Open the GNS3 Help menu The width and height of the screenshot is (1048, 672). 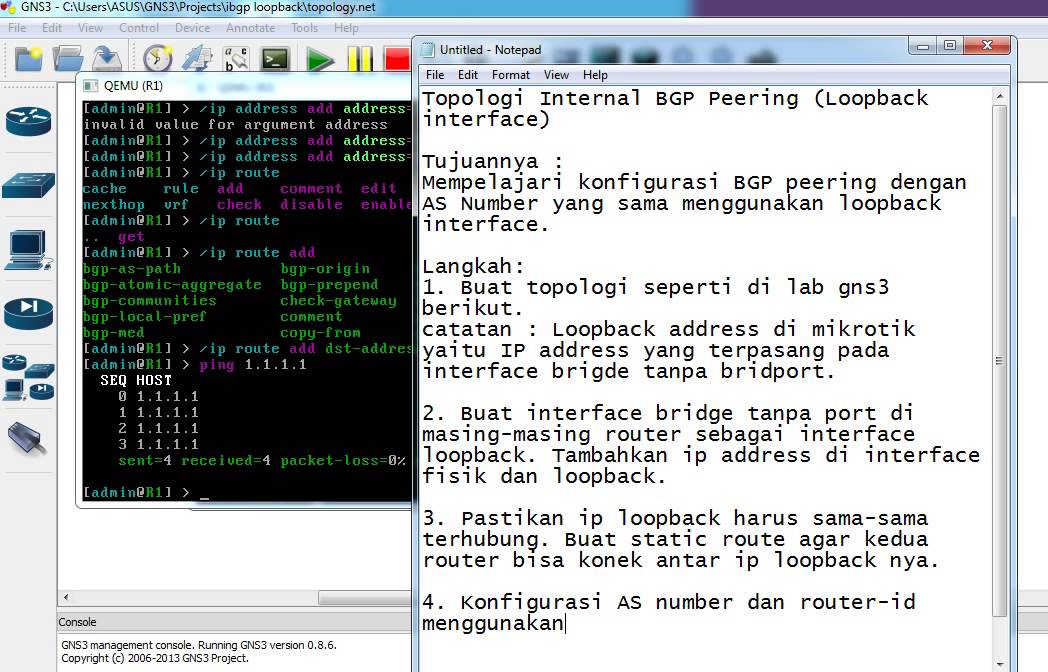346,28
